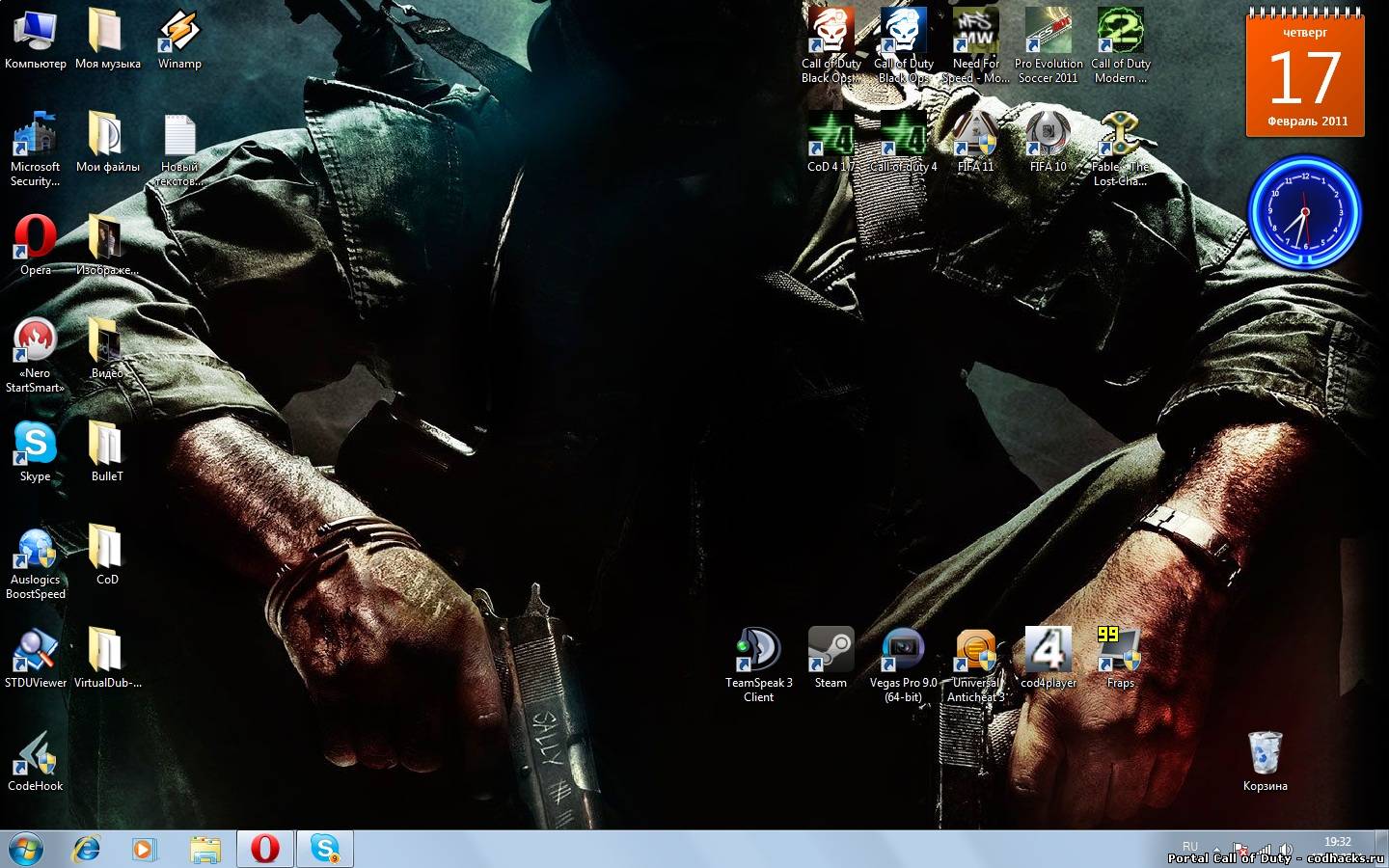Screen dimensions: 1389x868
Task: Launch Need For Speed Most Wanted shortcut
Action: click(975, 46)
